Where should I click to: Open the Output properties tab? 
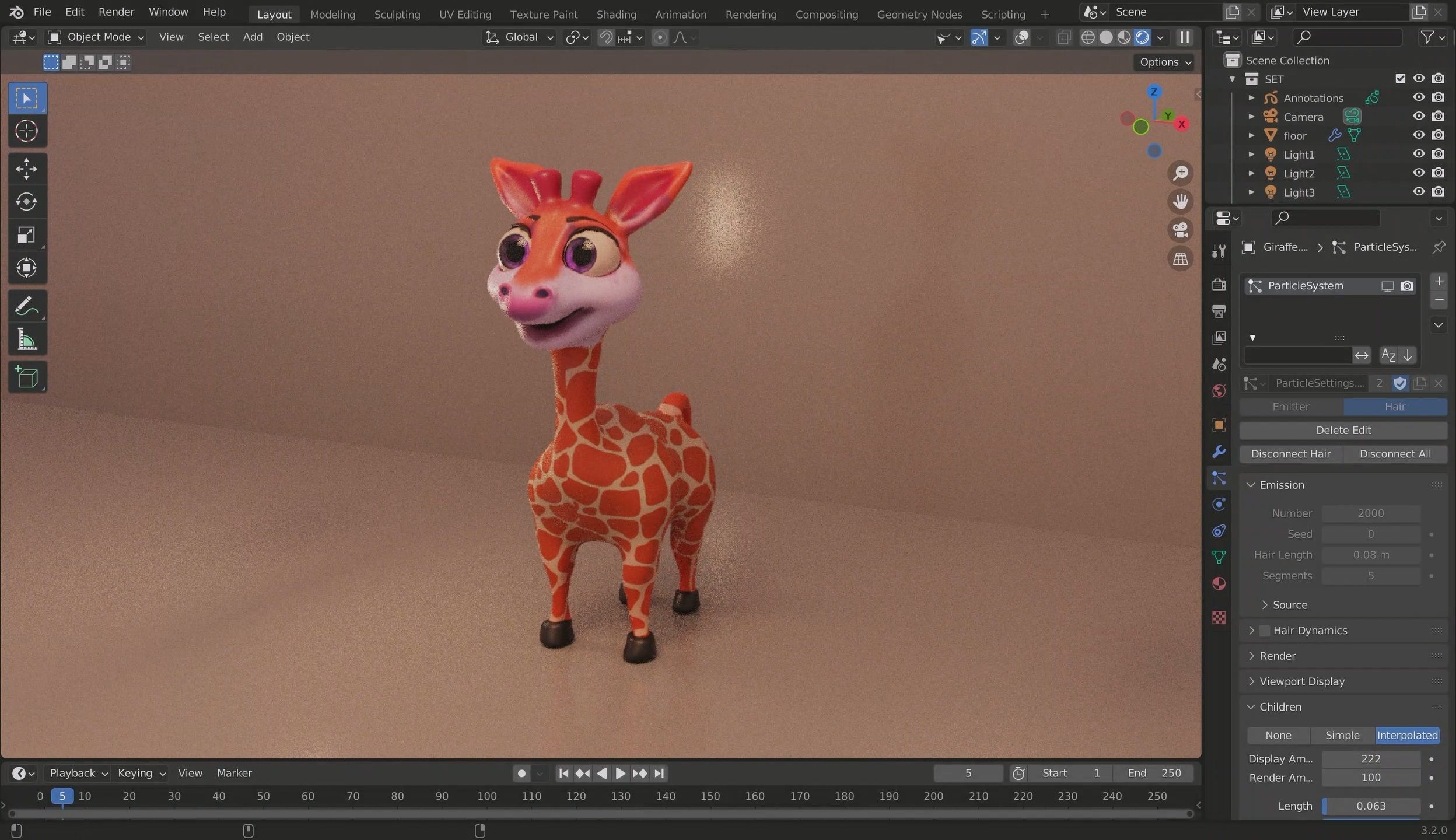click(1219, 311)
